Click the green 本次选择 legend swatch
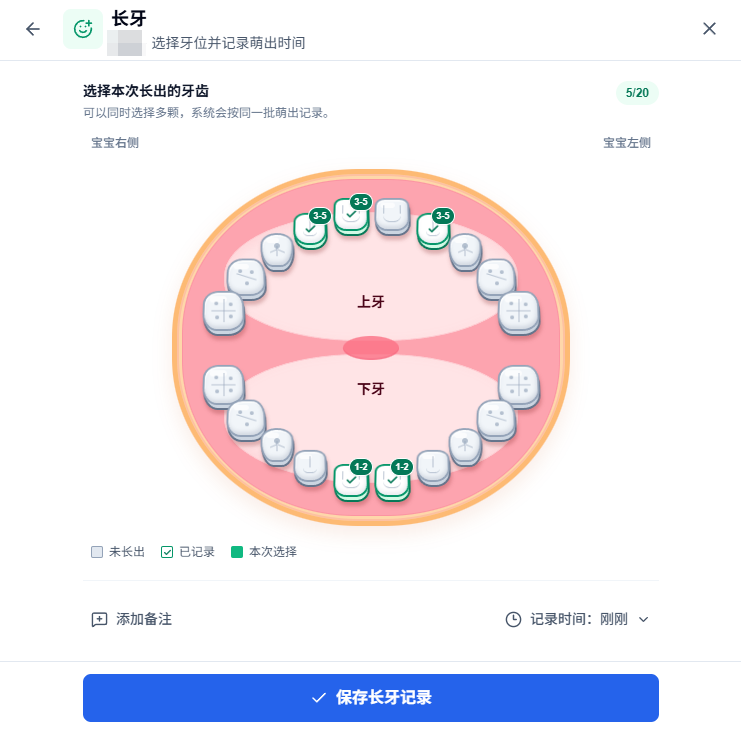This screenshot has width=741, height=733. click(x=237, y=552)
